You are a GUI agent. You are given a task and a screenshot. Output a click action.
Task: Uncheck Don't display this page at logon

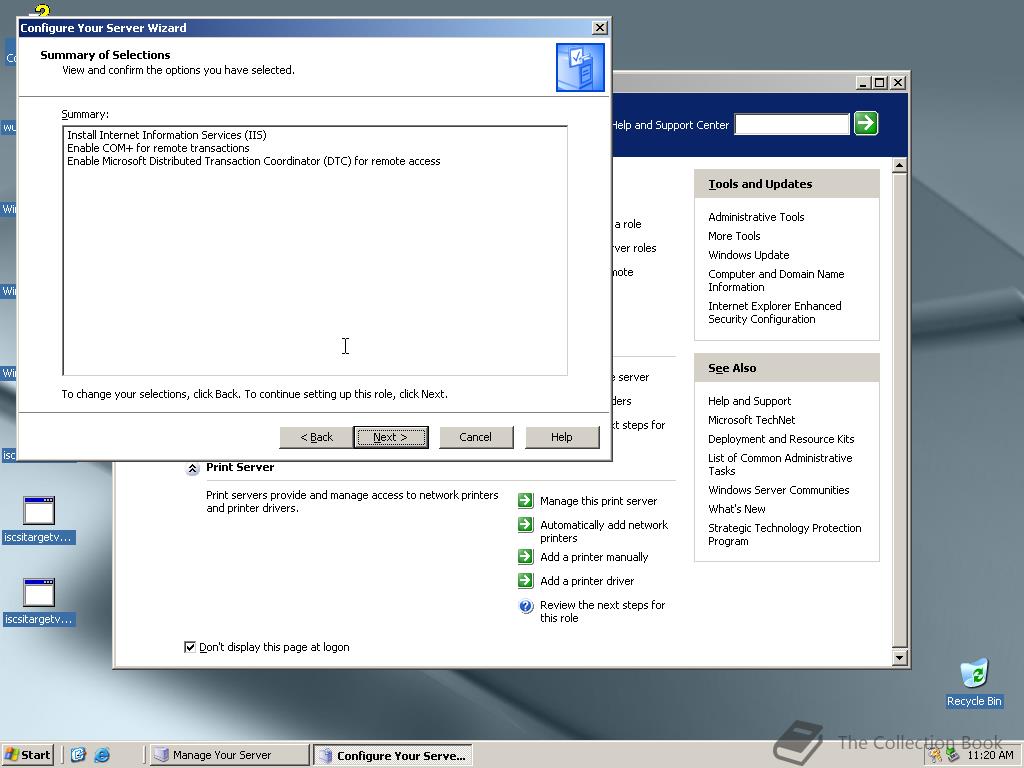(x=190, y=647)
